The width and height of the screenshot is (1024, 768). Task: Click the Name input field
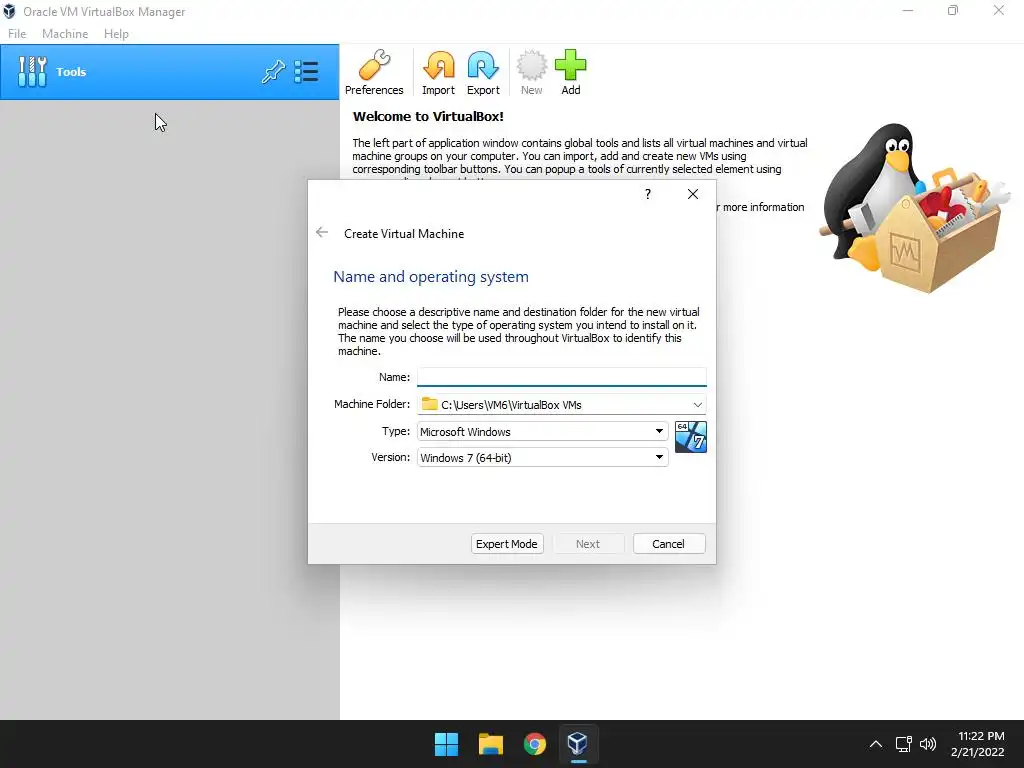click(562, 377)
